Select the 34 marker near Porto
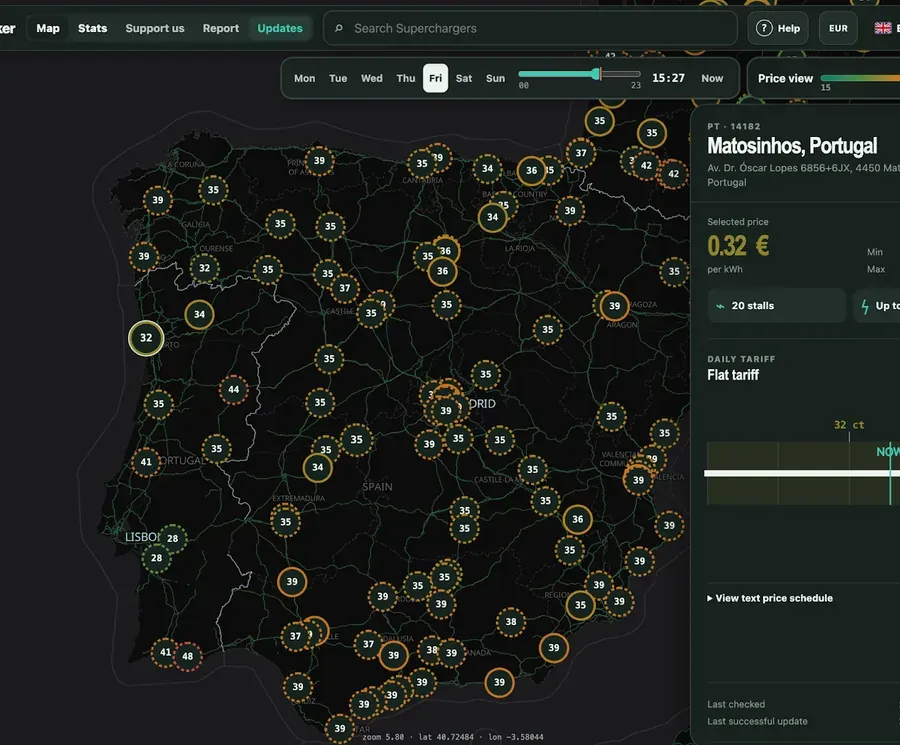Image resolution: width=900 pixels, height=745 pixels. pos(199,315)
